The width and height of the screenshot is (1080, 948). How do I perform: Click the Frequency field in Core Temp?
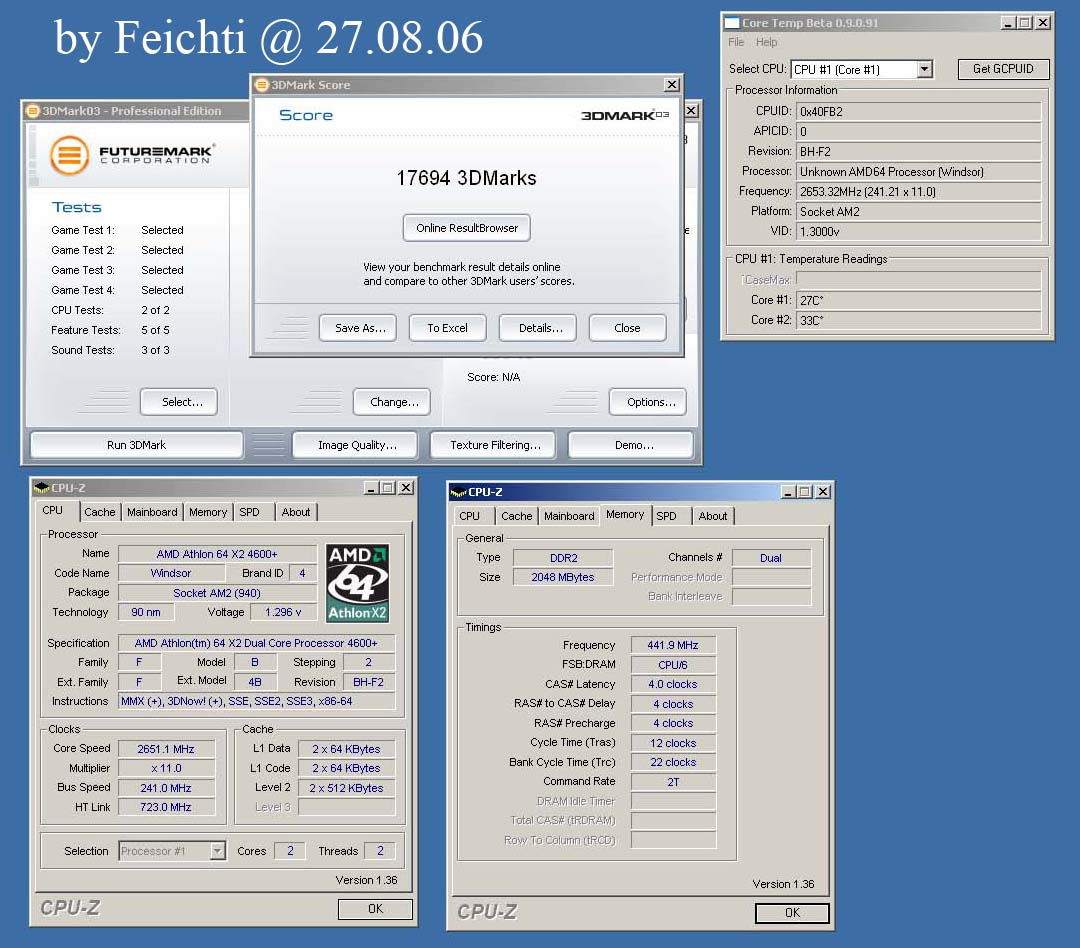click(919, 192)
